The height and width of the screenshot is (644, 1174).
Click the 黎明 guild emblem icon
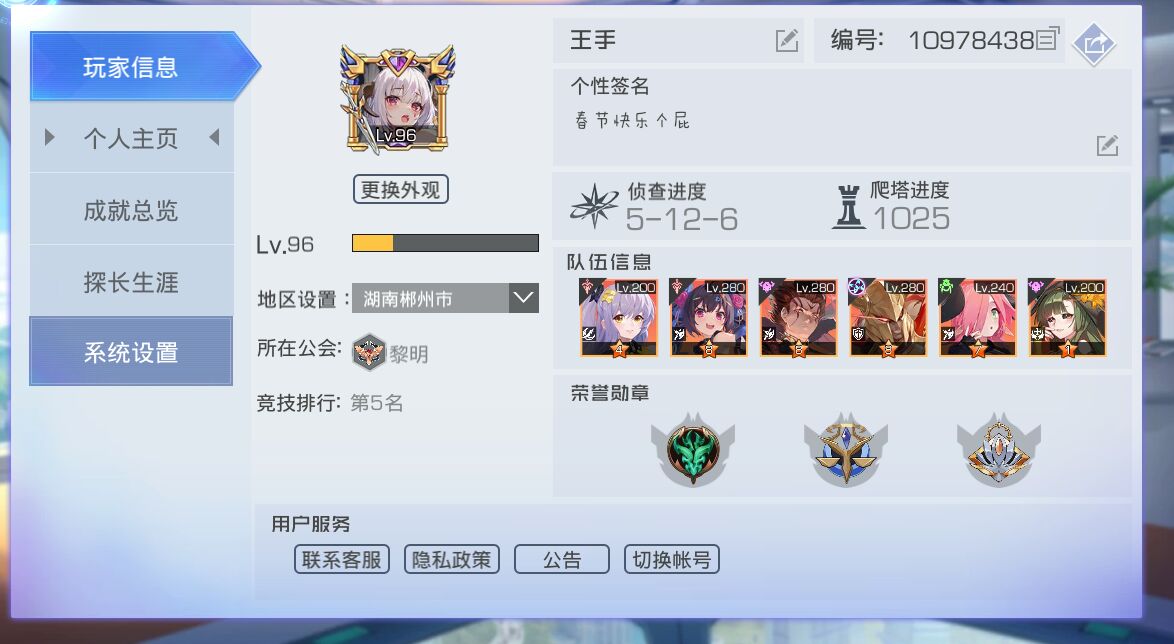coord(368,352)
